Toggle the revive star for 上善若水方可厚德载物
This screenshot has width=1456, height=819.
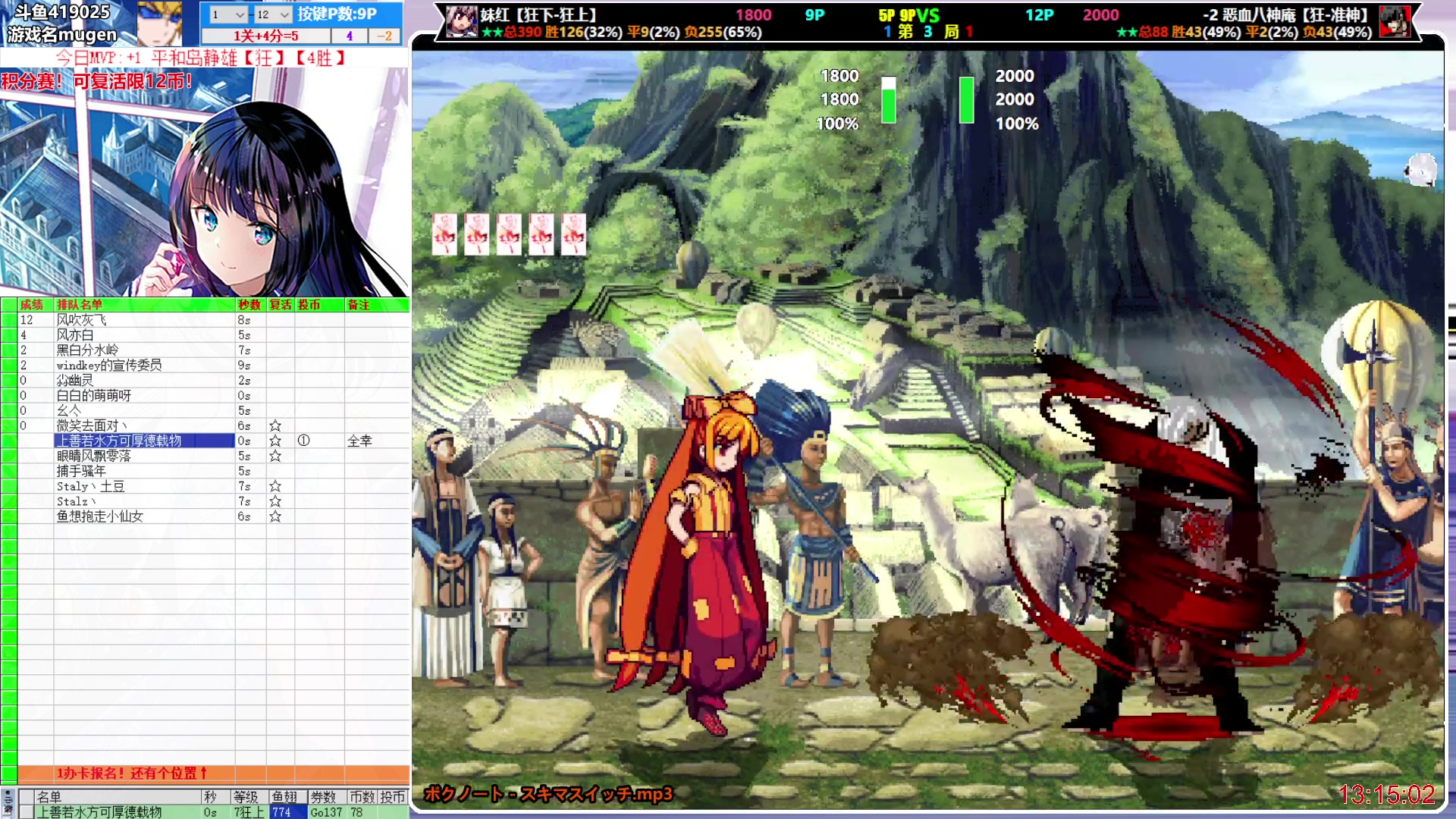275,441
